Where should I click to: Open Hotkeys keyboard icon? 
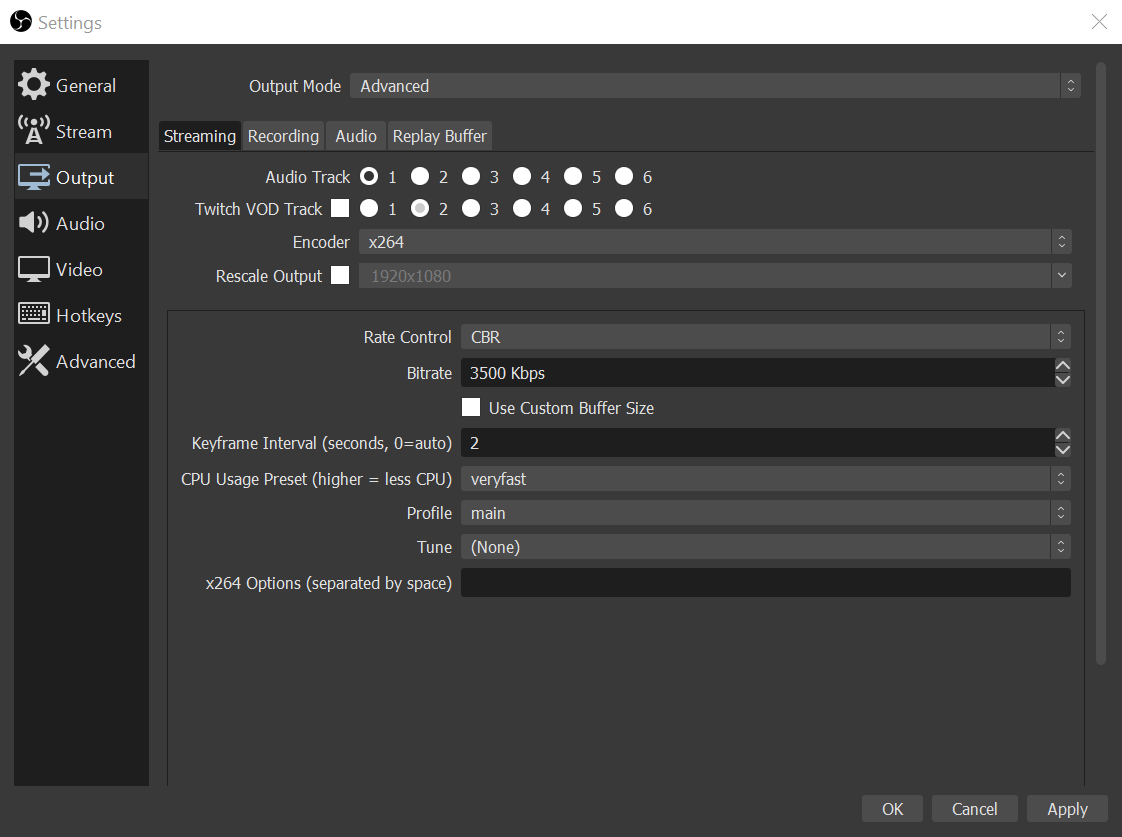[34, 315]
